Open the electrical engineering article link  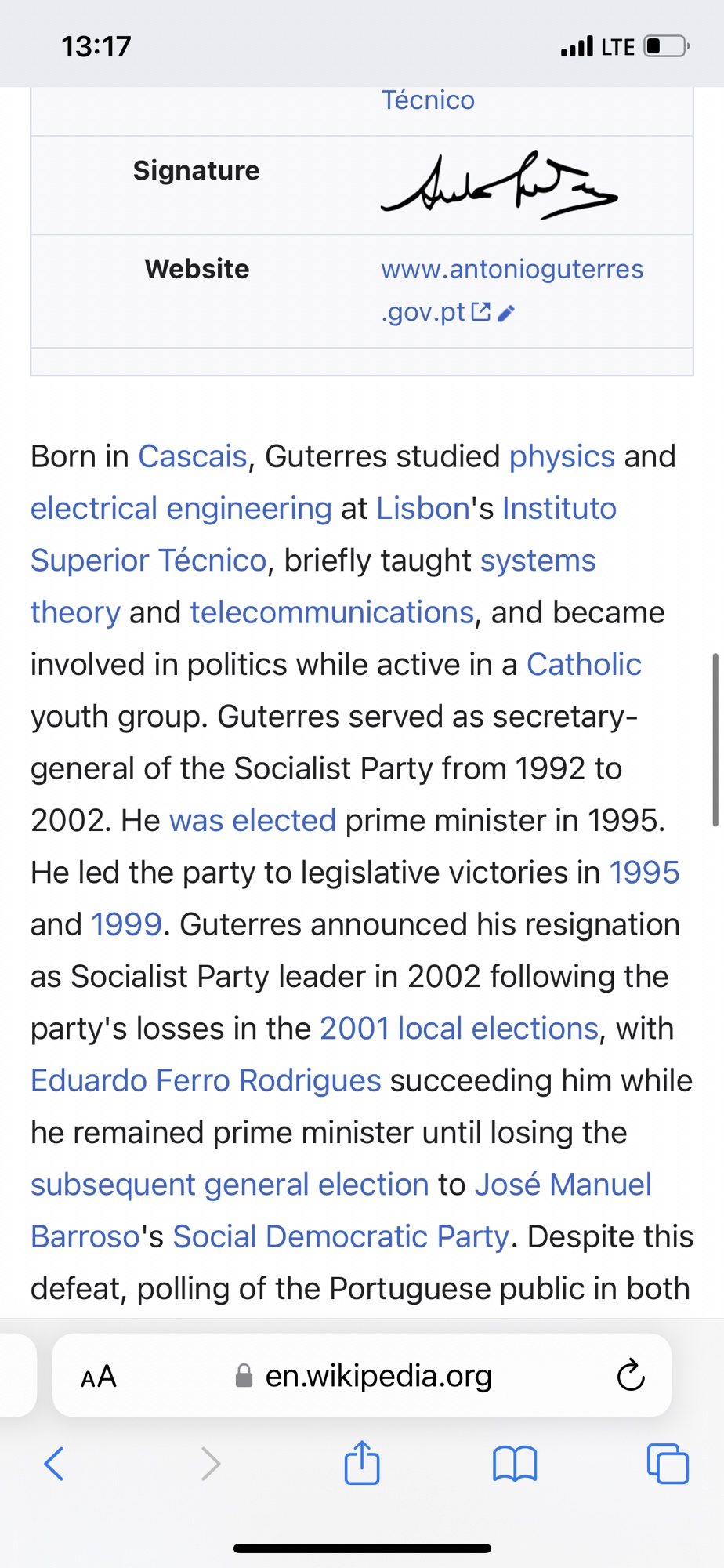tap(181, 508)
